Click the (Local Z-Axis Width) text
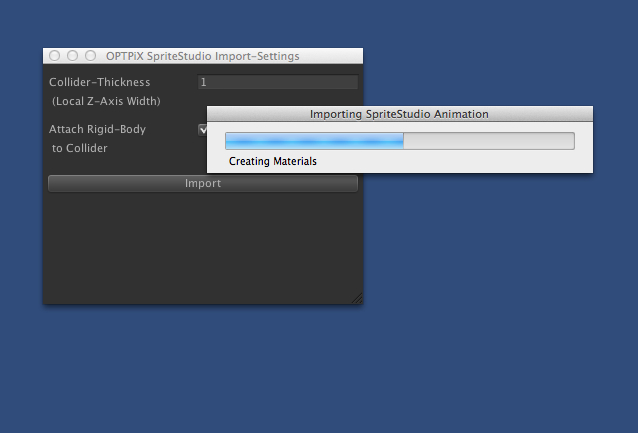This screenshot has height=433, width=638. pos(106,101)
